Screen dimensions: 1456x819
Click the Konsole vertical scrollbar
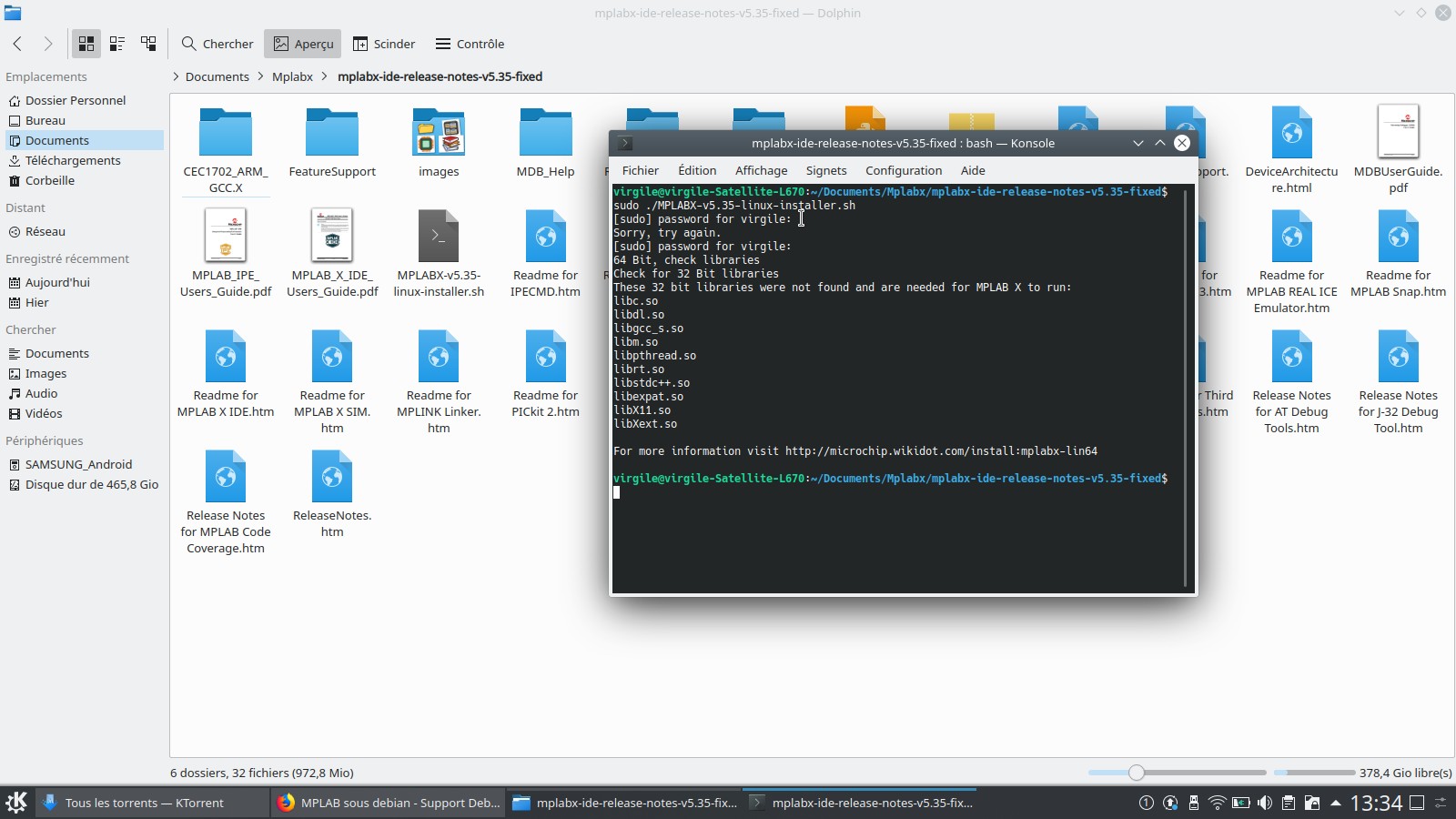pyautogui.click(x=1186, y=389)
